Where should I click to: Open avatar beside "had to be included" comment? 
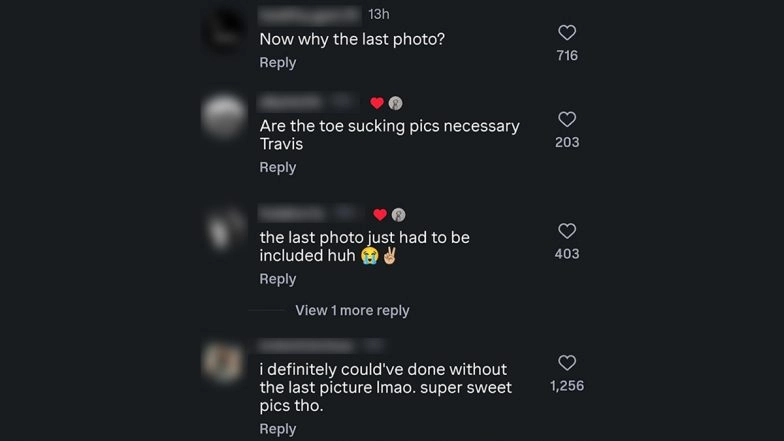[x=222, y=230]
